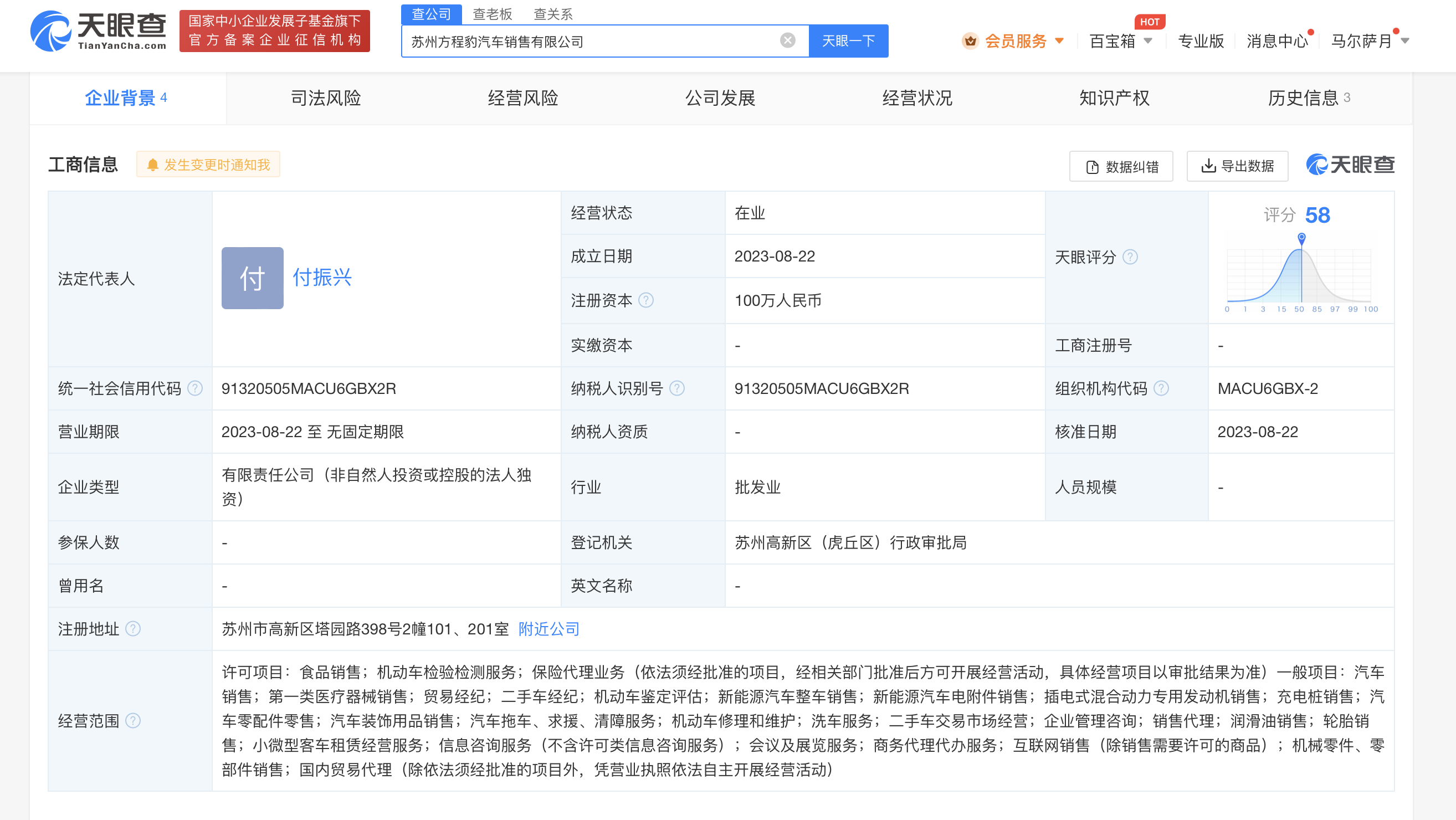
Task: Click the 天眼一下 search button
Action: tap(848, 40)
